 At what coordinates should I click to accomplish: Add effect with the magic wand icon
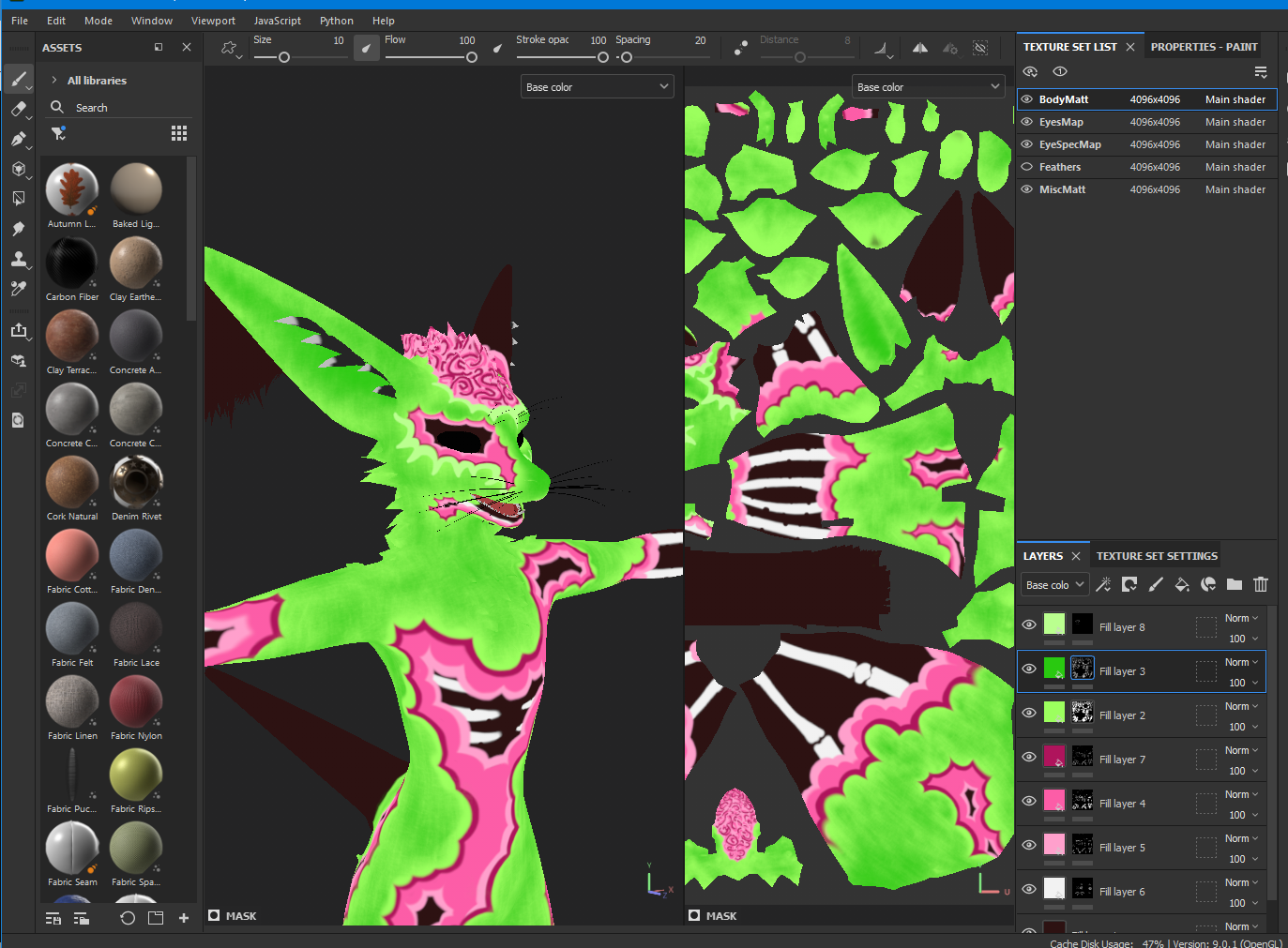tap(1103, 584)
